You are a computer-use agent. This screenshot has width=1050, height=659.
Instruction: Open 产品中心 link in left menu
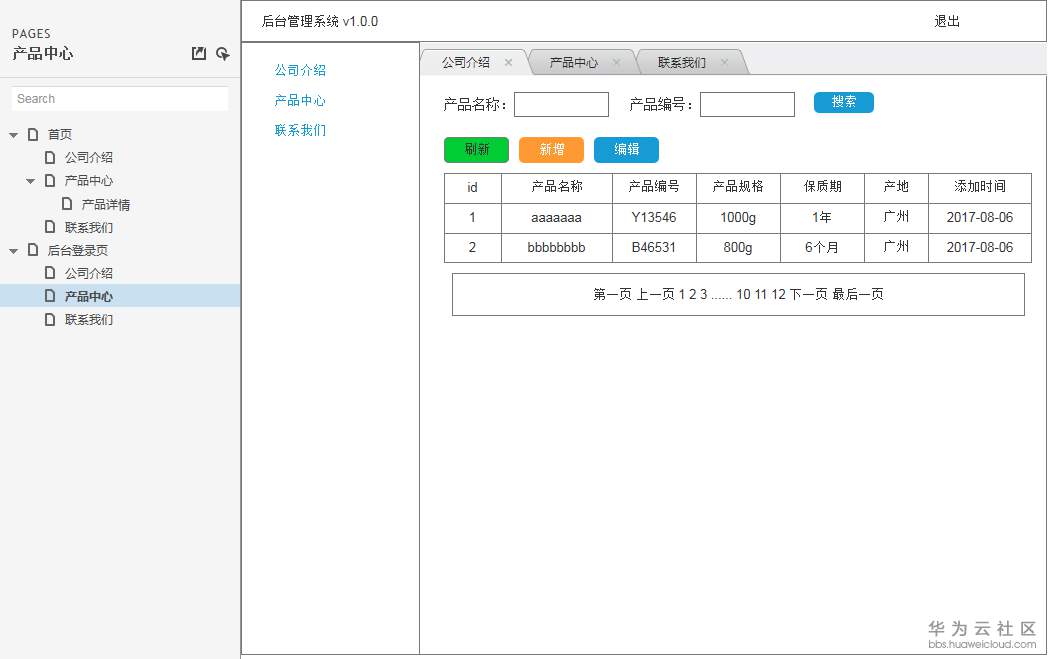(300, 100)
